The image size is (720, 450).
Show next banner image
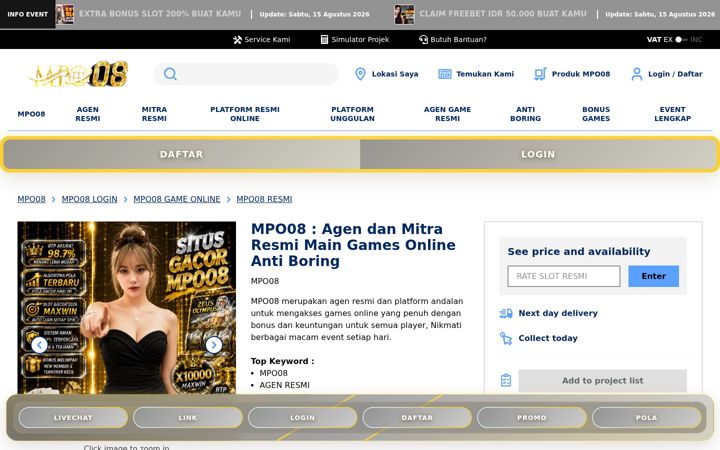(214, 345)
